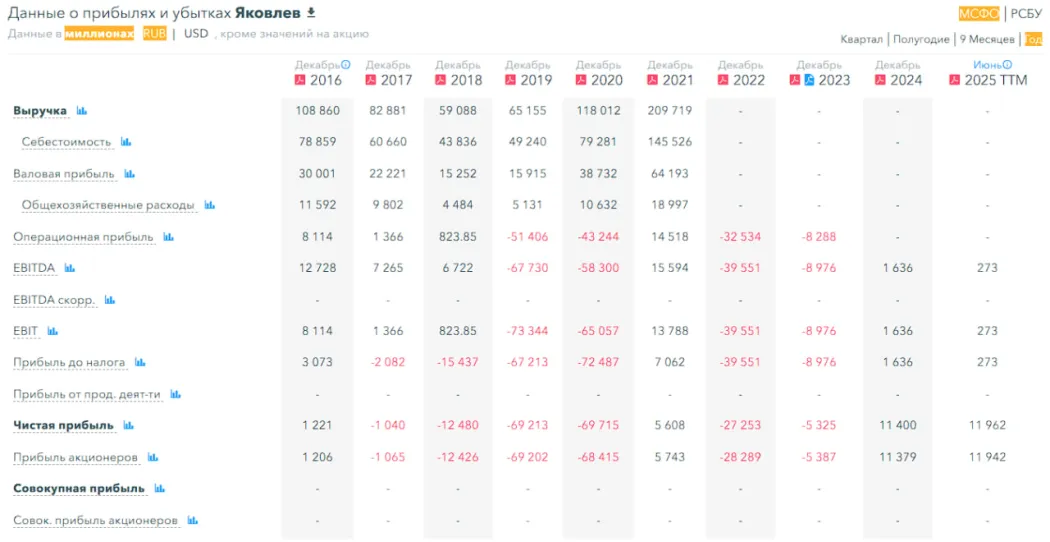Switch reporting standard to РСБУ
Image resolution: width=1050 pixels, height=542 pixels.
[1026, 13]
